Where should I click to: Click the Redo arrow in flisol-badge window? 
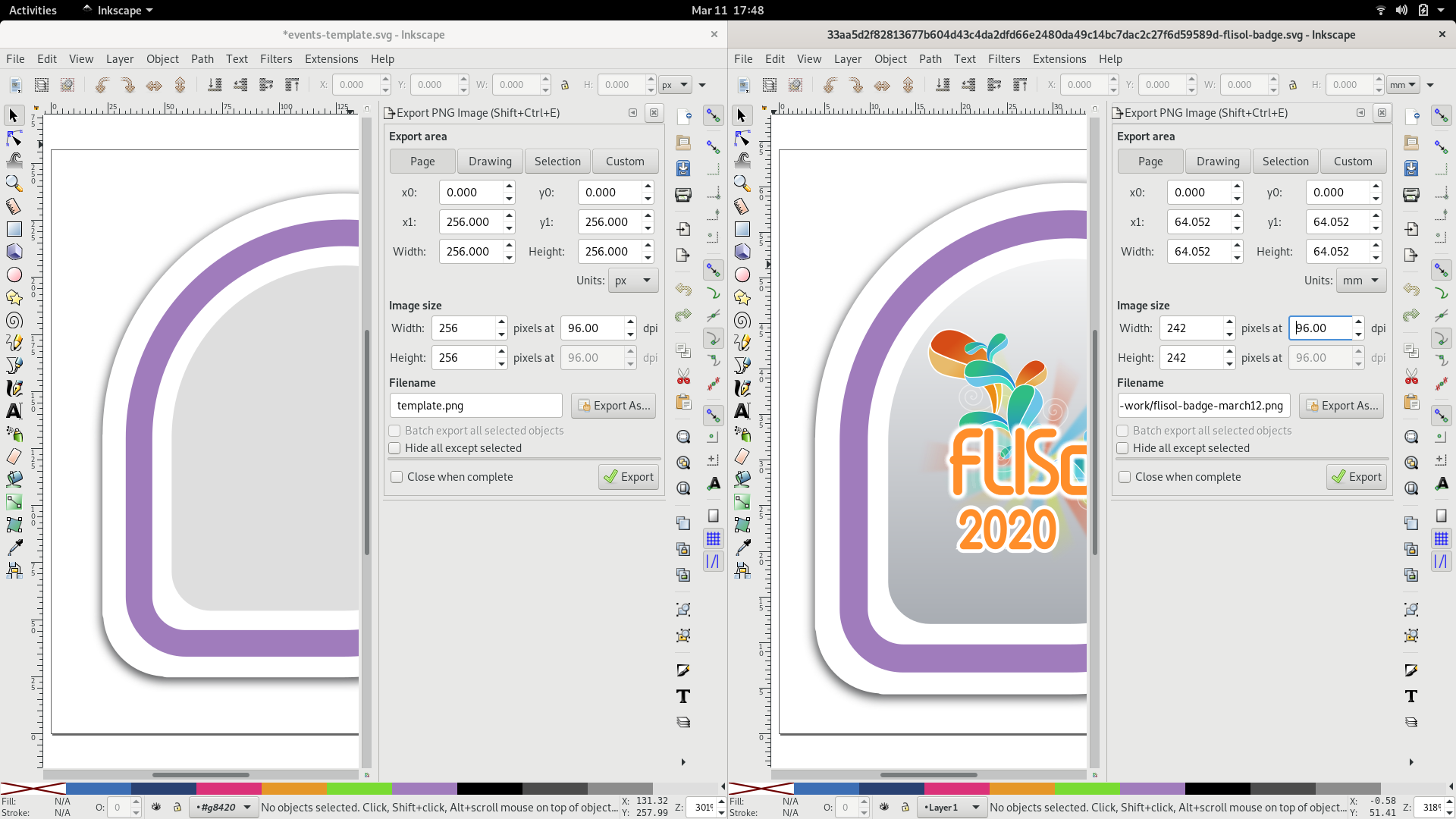click(1411, 315)
